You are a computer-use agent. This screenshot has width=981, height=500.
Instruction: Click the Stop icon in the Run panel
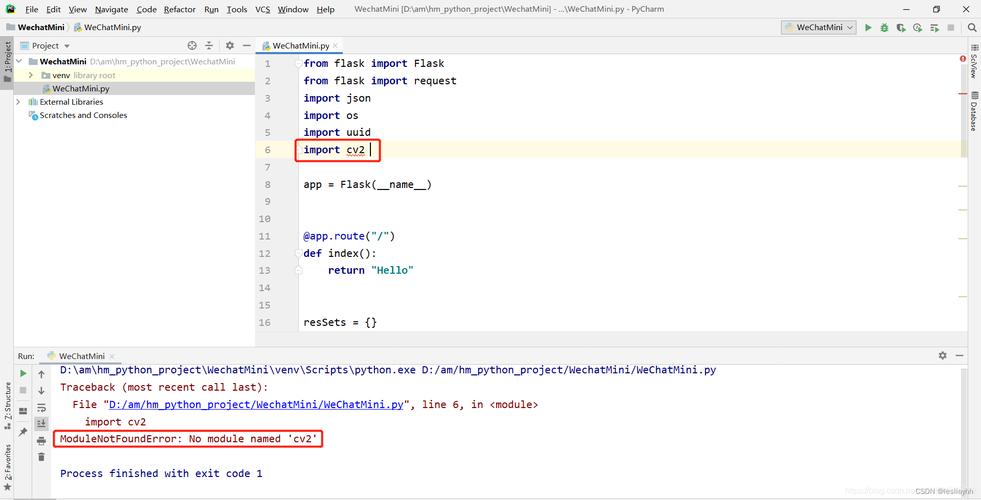23,390
